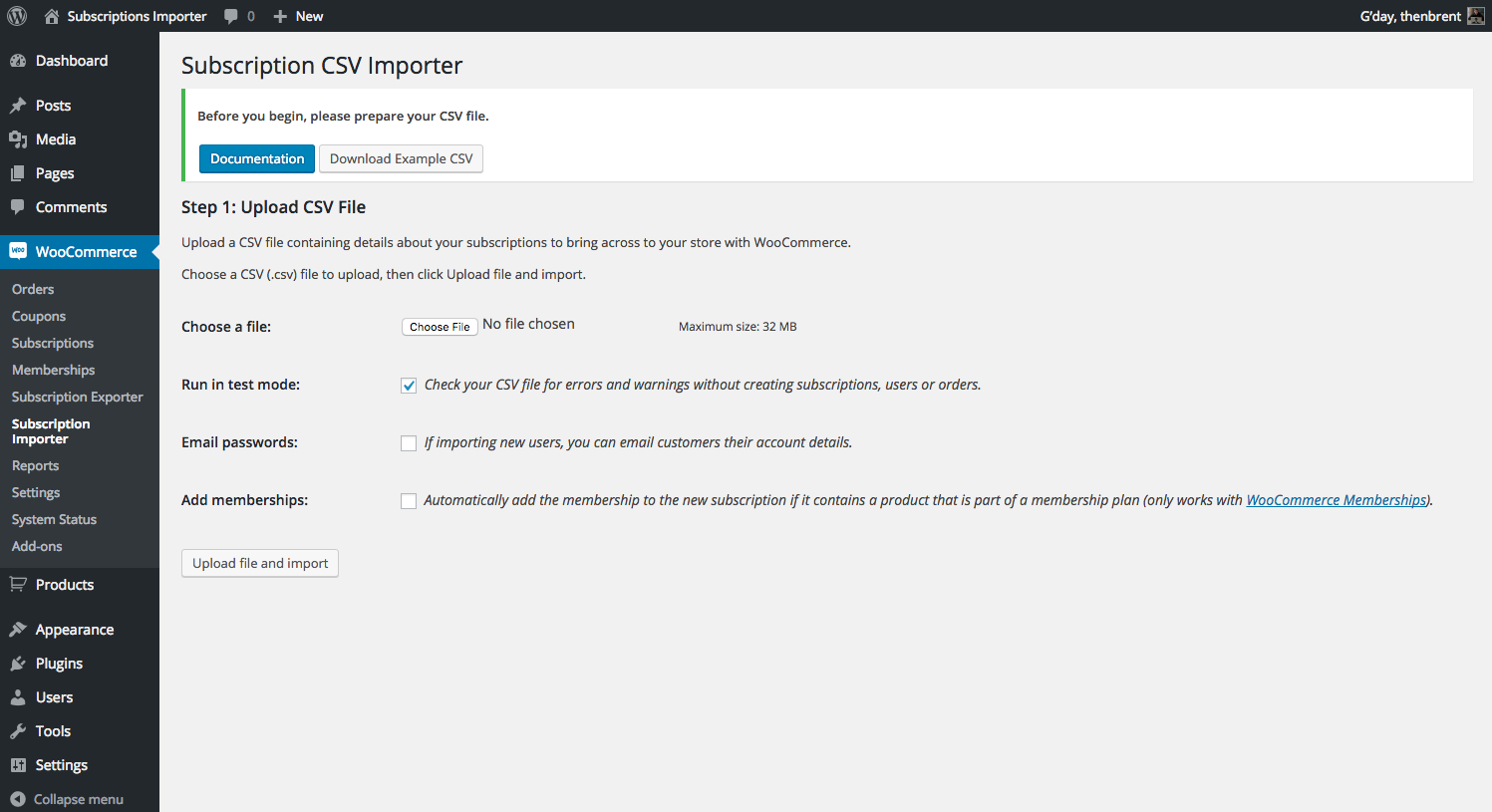This screenshot has height=812, width=1492.
Task: Click the Tools wrench icon
Action: [x=18, y=731]
